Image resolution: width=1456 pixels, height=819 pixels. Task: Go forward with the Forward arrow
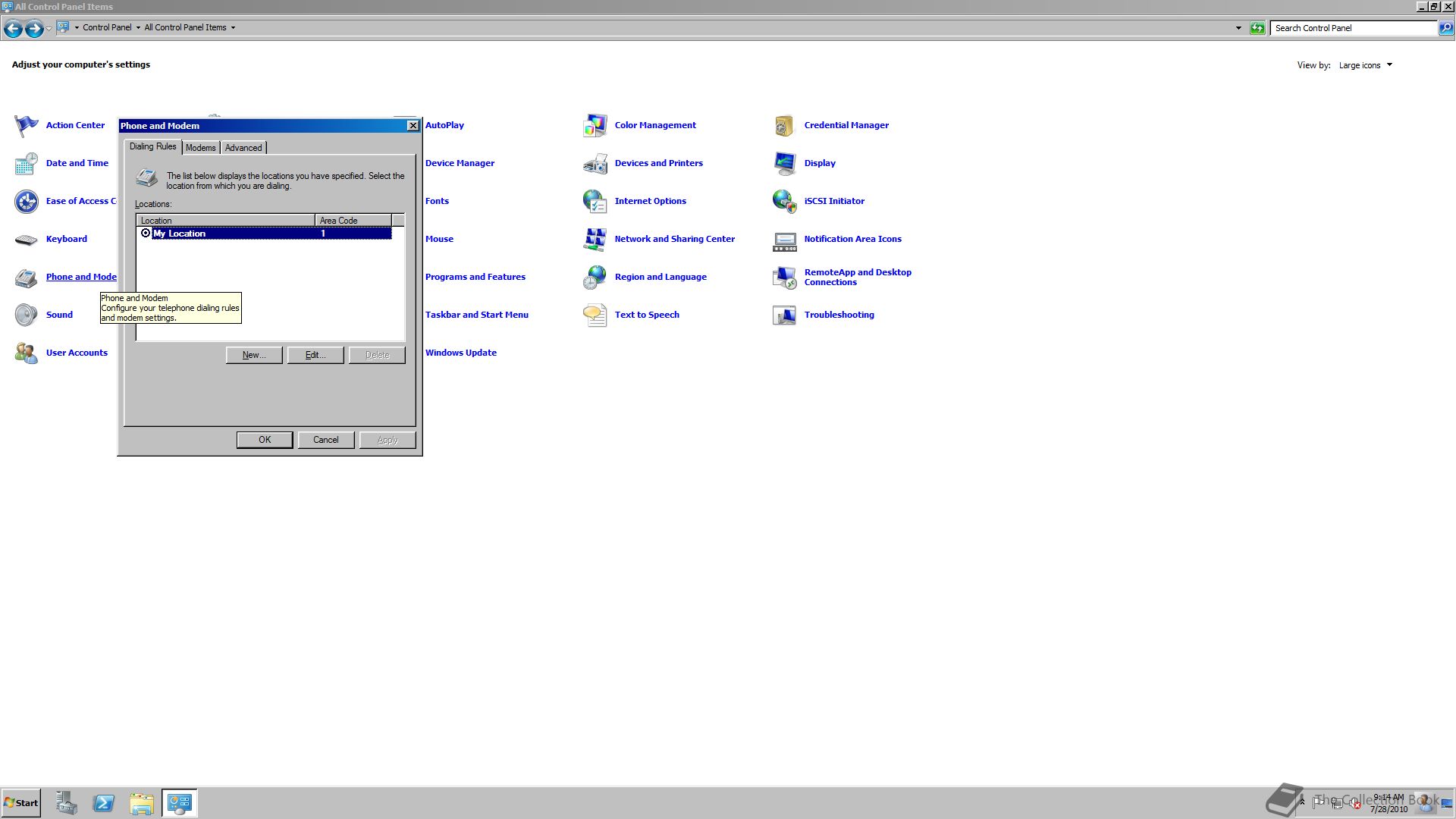tap(34, 29)
